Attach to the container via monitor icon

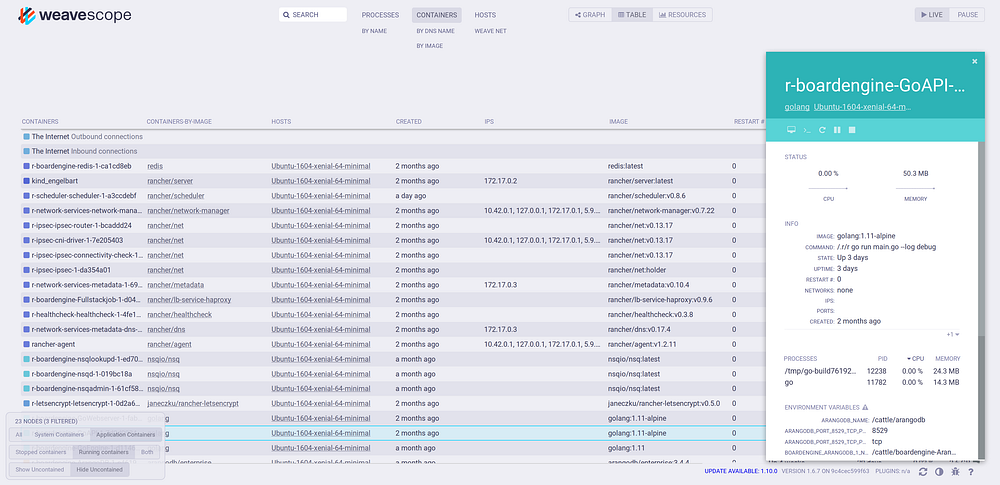pyautogui.click(x=791, y=130)
